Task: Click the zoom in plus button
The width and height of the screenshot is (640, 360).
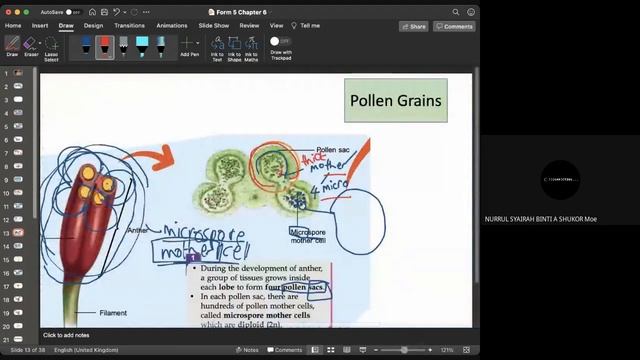Action: 430,350
